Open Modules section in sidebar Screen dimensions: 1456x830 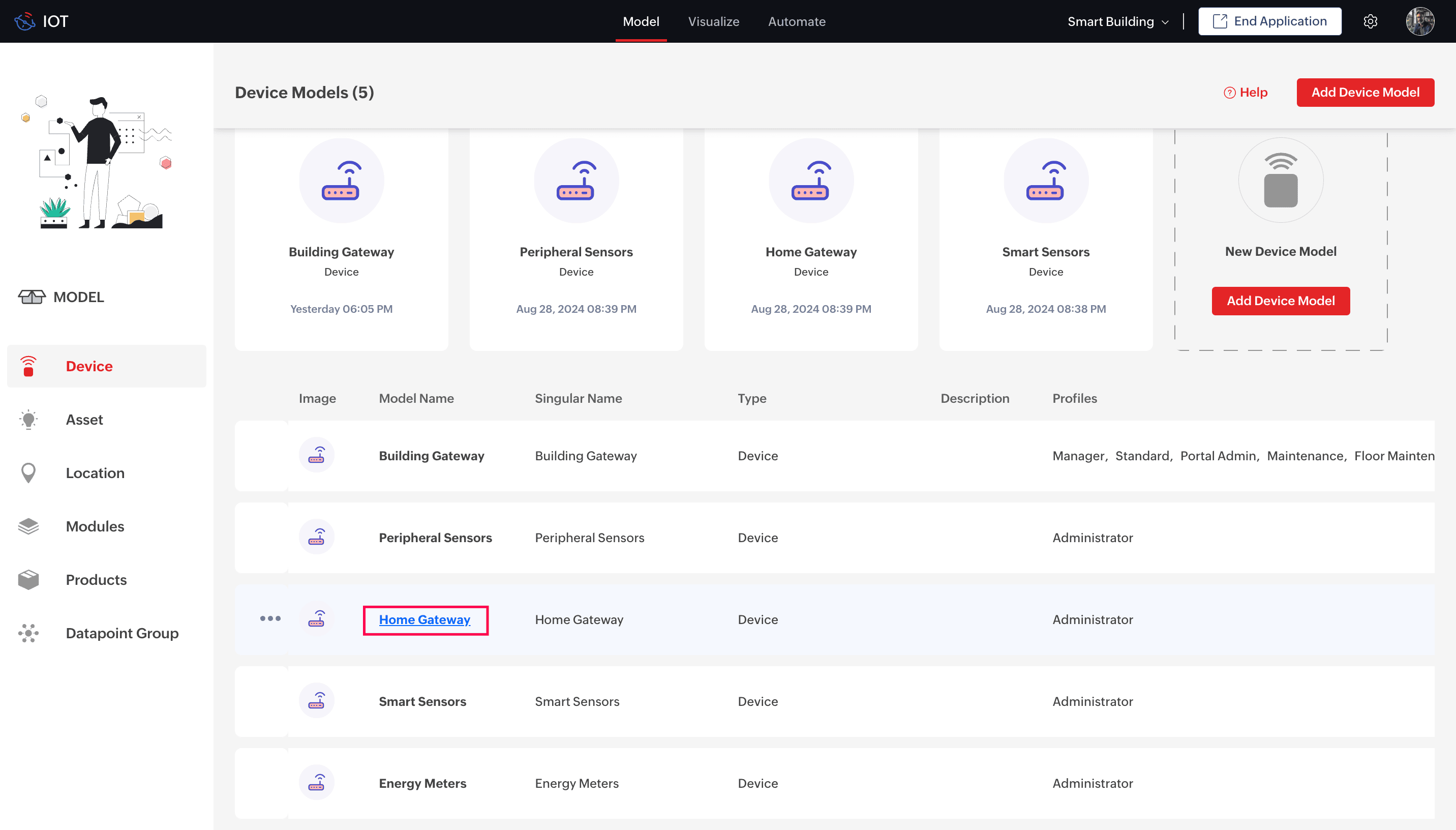coord(95,526)
